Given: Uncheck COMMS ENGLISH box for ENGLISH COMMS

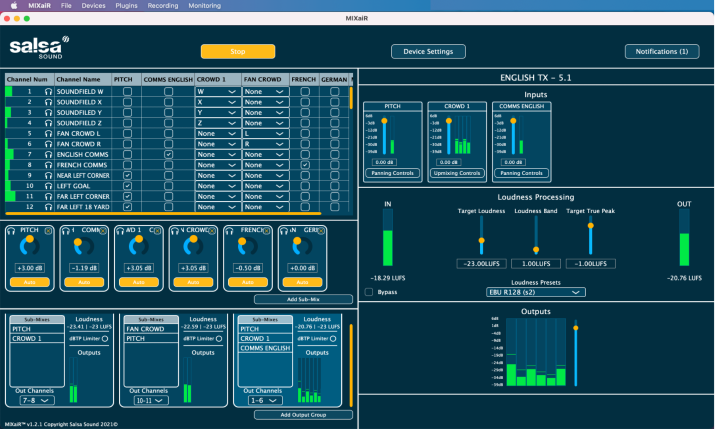Looking at the screenshot, I should tap(169, 155).
